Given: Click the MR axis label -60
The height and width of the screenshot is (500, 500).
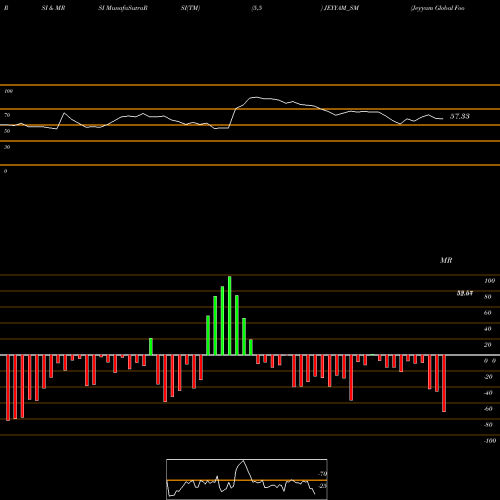Looking at the screenshot, I should [488, 409].
